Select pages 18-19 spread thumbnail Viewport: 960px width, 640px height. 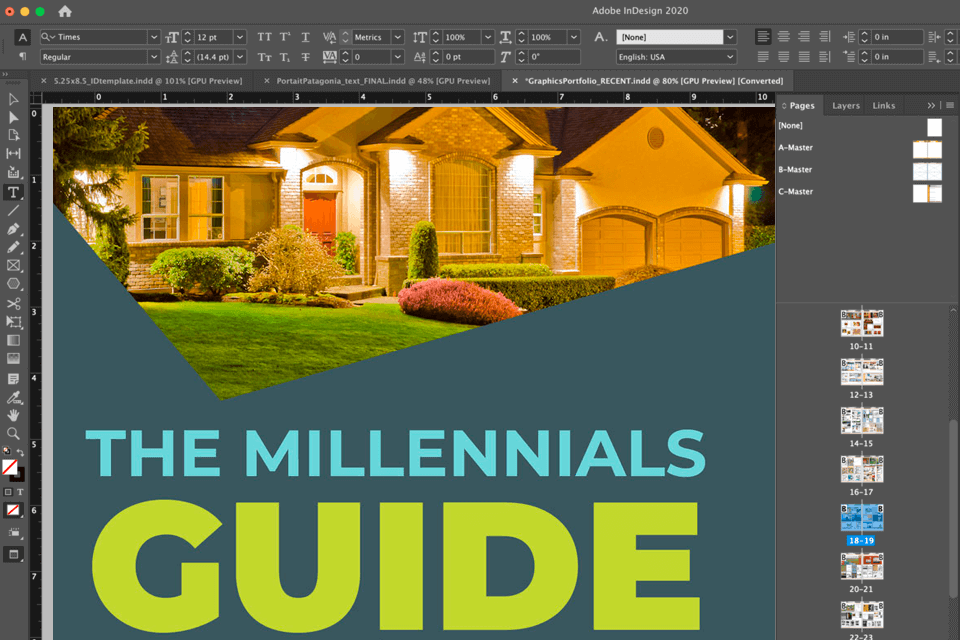click(861, 518)
